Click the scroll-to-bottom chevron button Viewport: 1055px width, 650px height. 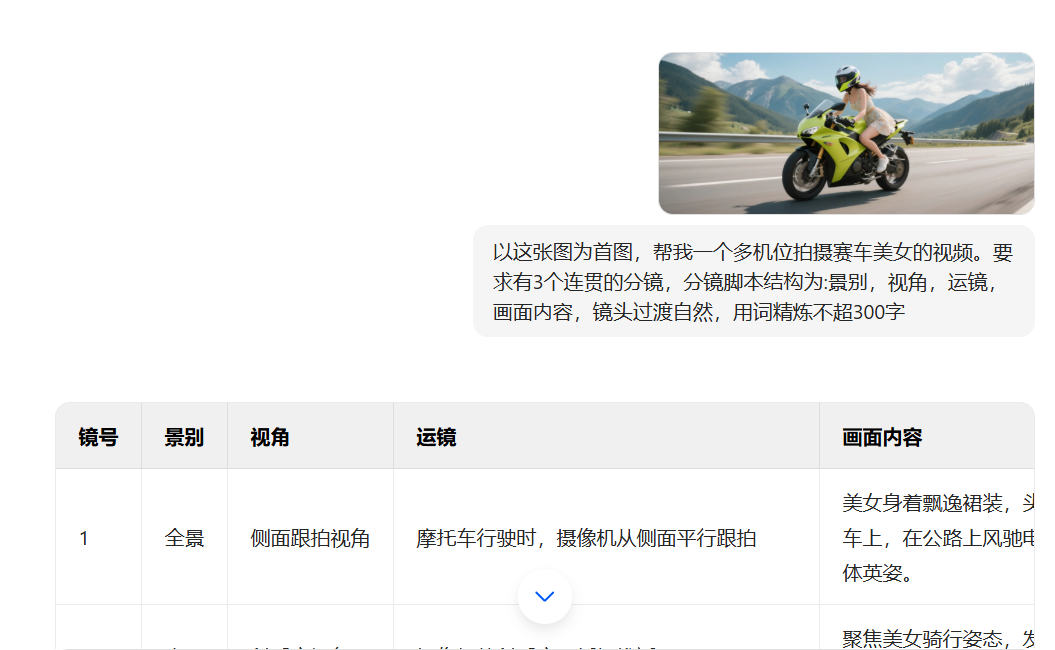[544, 596]
